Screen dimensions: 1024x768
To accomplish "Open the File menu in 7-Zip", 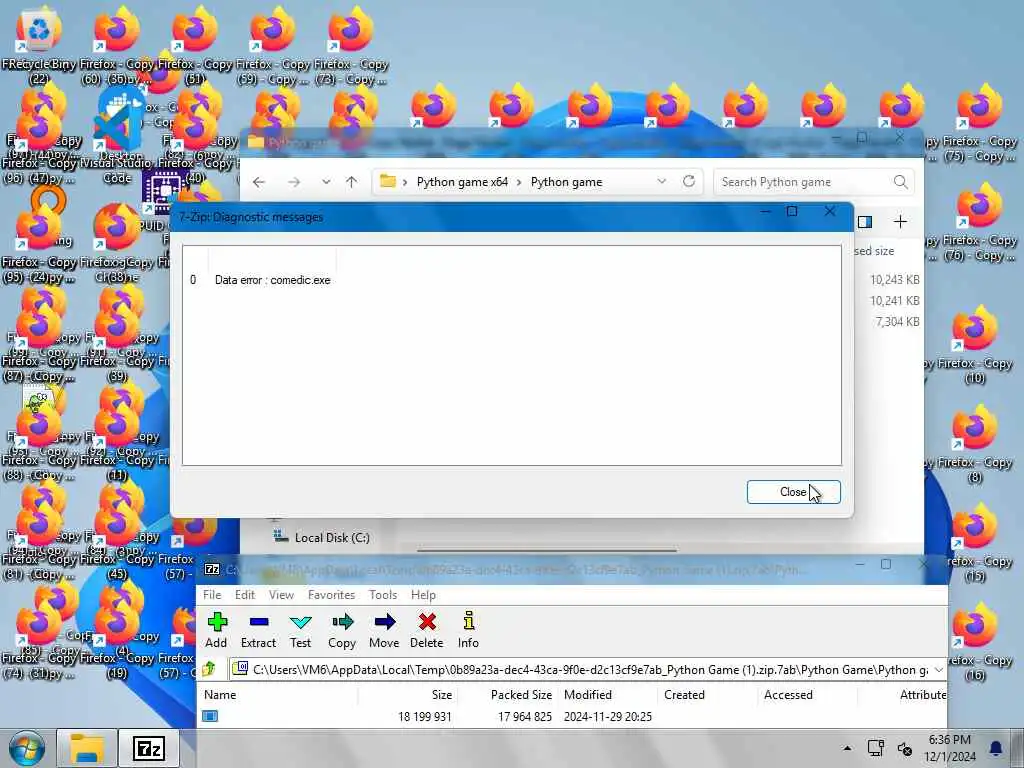I will tap(212, 595).
